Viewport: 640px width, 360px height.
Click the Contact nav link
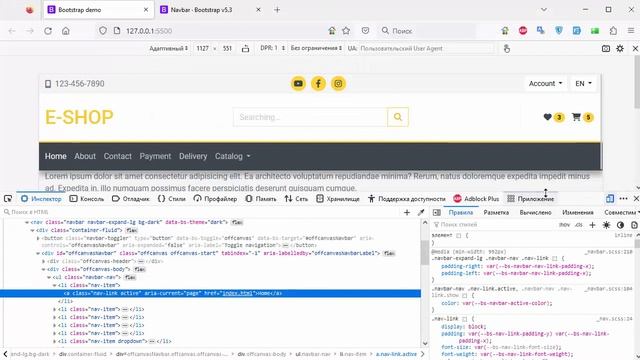(118, 156)
